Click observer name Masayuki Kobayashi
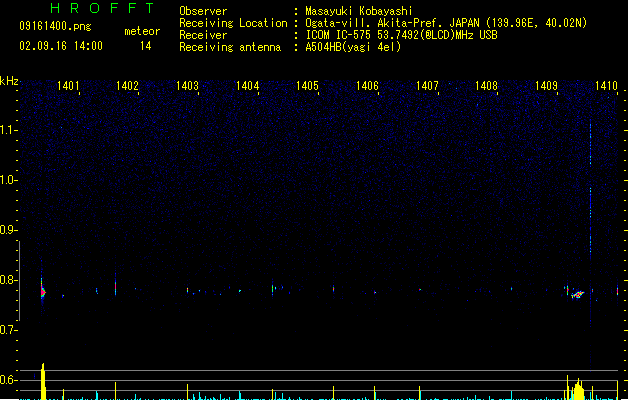The image size is (629, 400). [359, 11]
